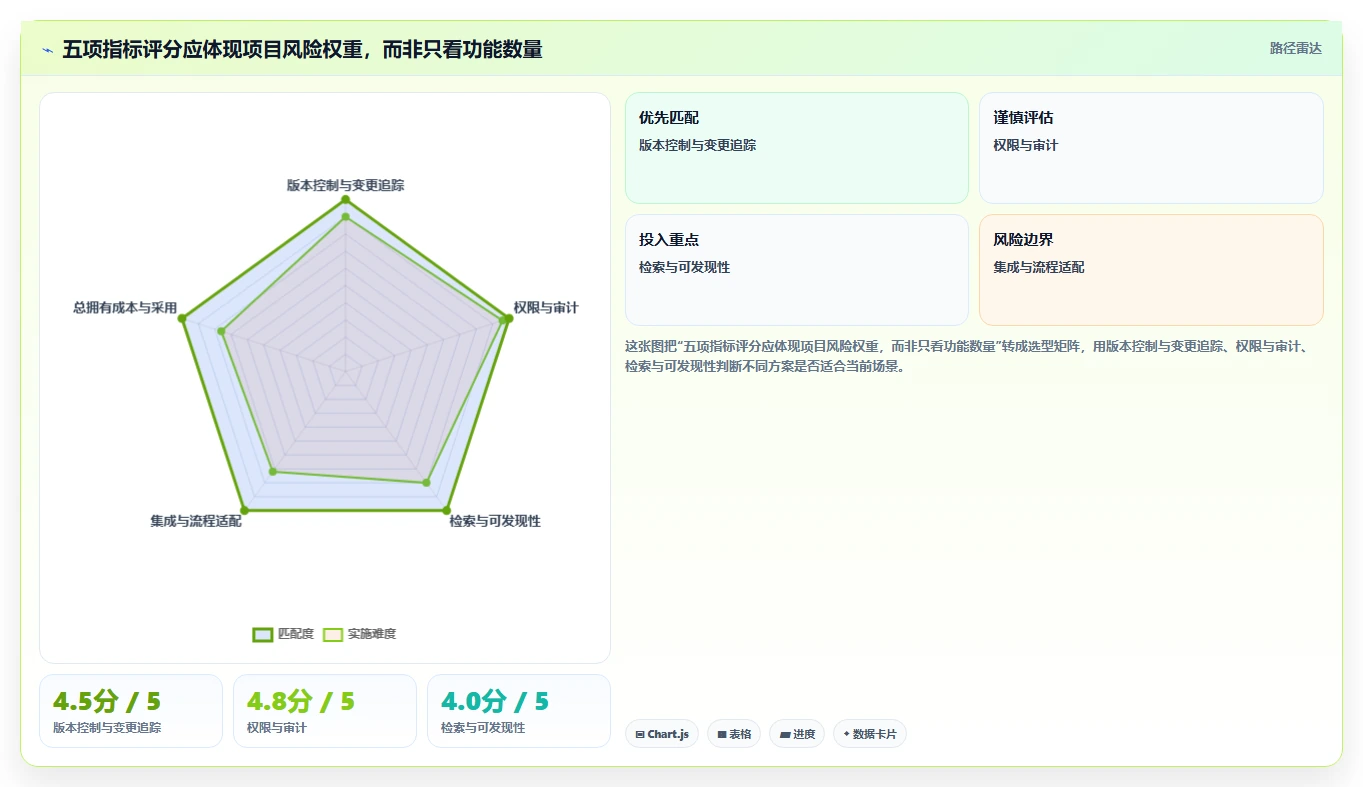1363x787 pixels.
Task: Click the 实施难度 legend color box
Action: click(x=333, y=634)
